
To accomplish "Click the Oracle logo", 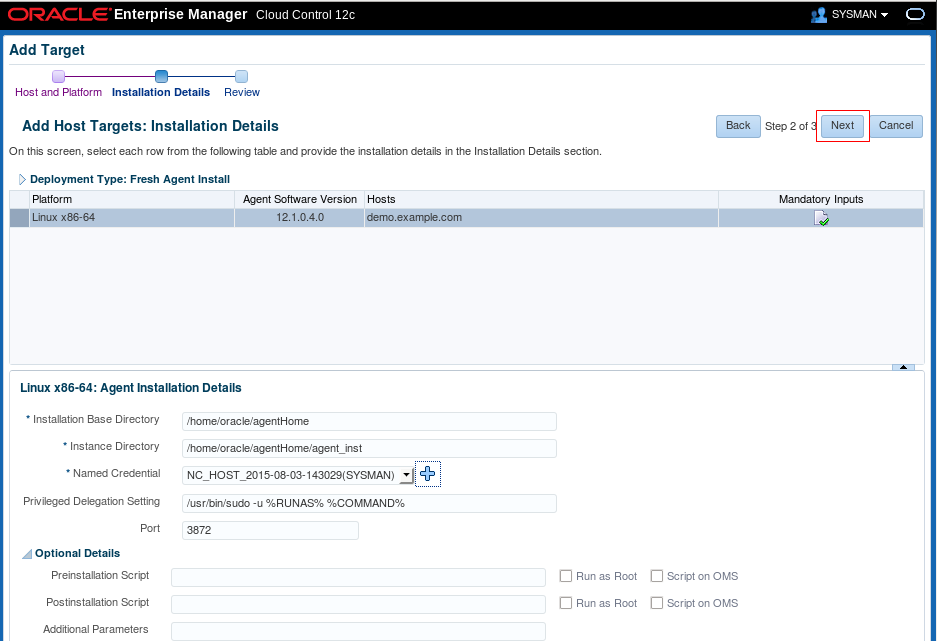I will [x=60, y=14].
